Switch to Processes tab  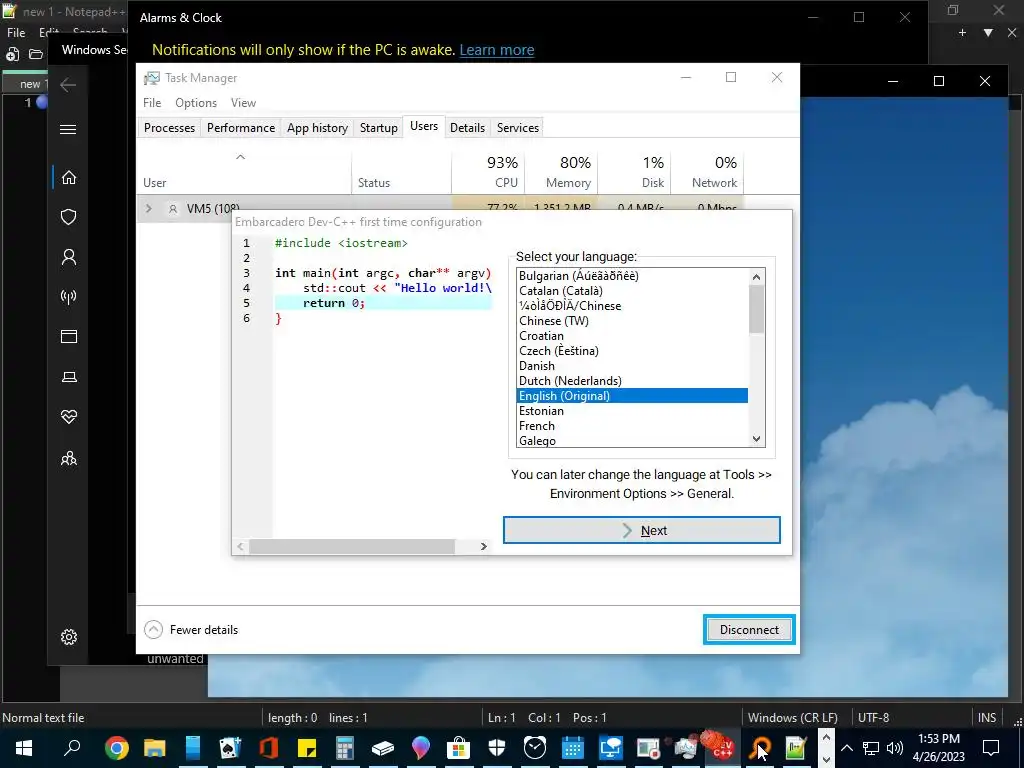tap(169, 128)
